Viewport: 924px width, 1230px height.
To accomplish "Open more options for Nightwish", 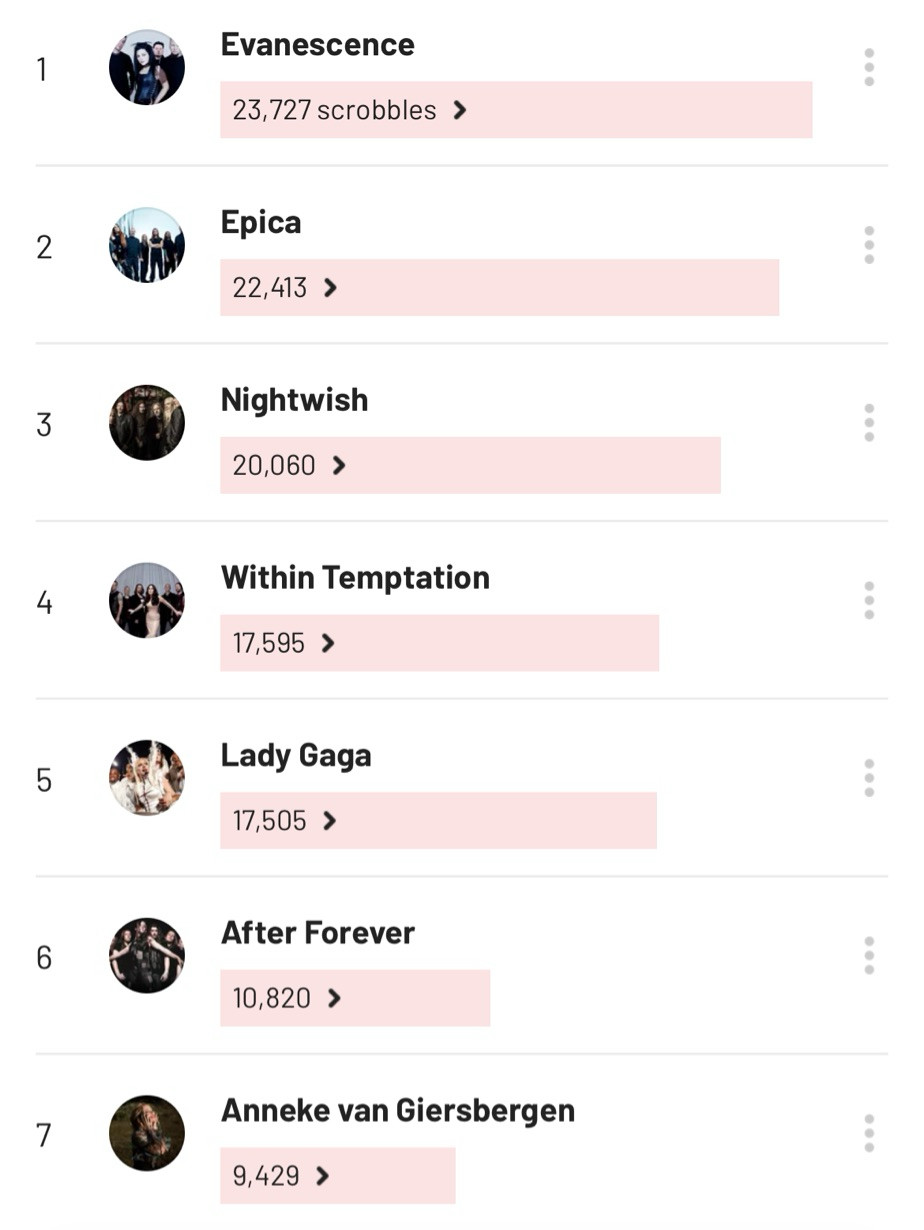I will [869, 423].
